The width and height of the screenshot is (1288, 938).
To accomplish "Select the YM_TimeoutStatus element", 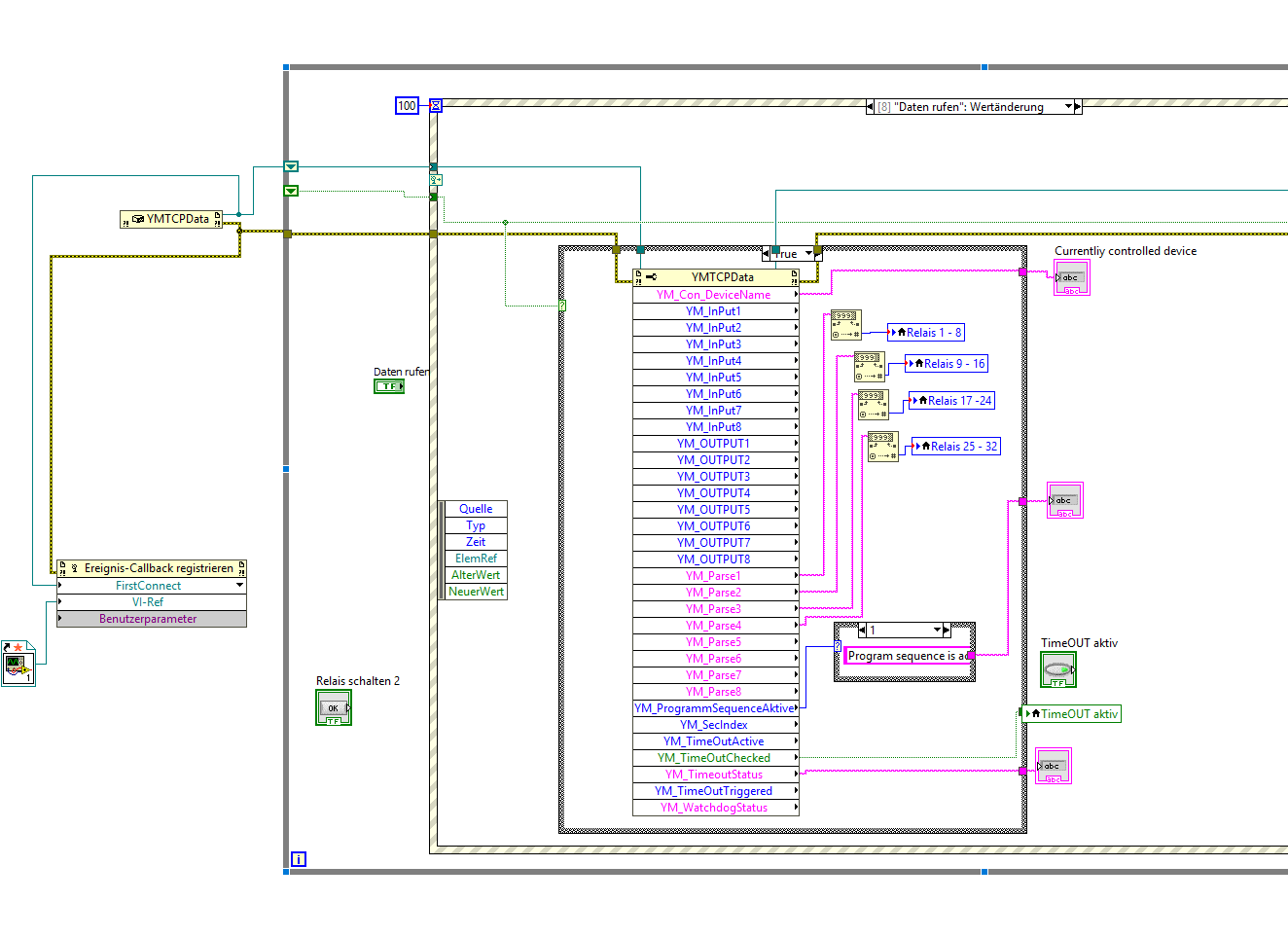I will pyautogui.click(x=716, y=775).
